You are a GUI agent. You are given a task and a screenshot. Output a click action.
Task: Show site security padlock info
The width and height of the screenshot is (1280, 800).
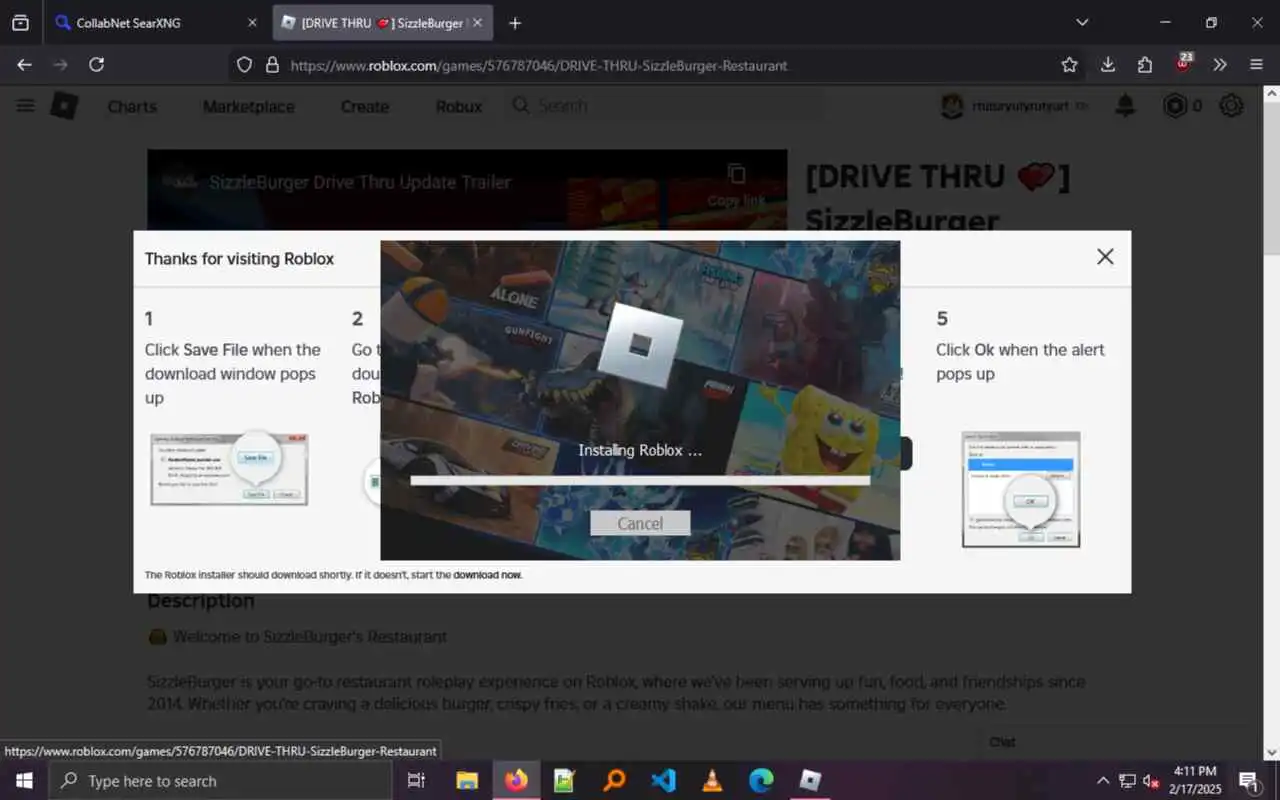[271, 65]
